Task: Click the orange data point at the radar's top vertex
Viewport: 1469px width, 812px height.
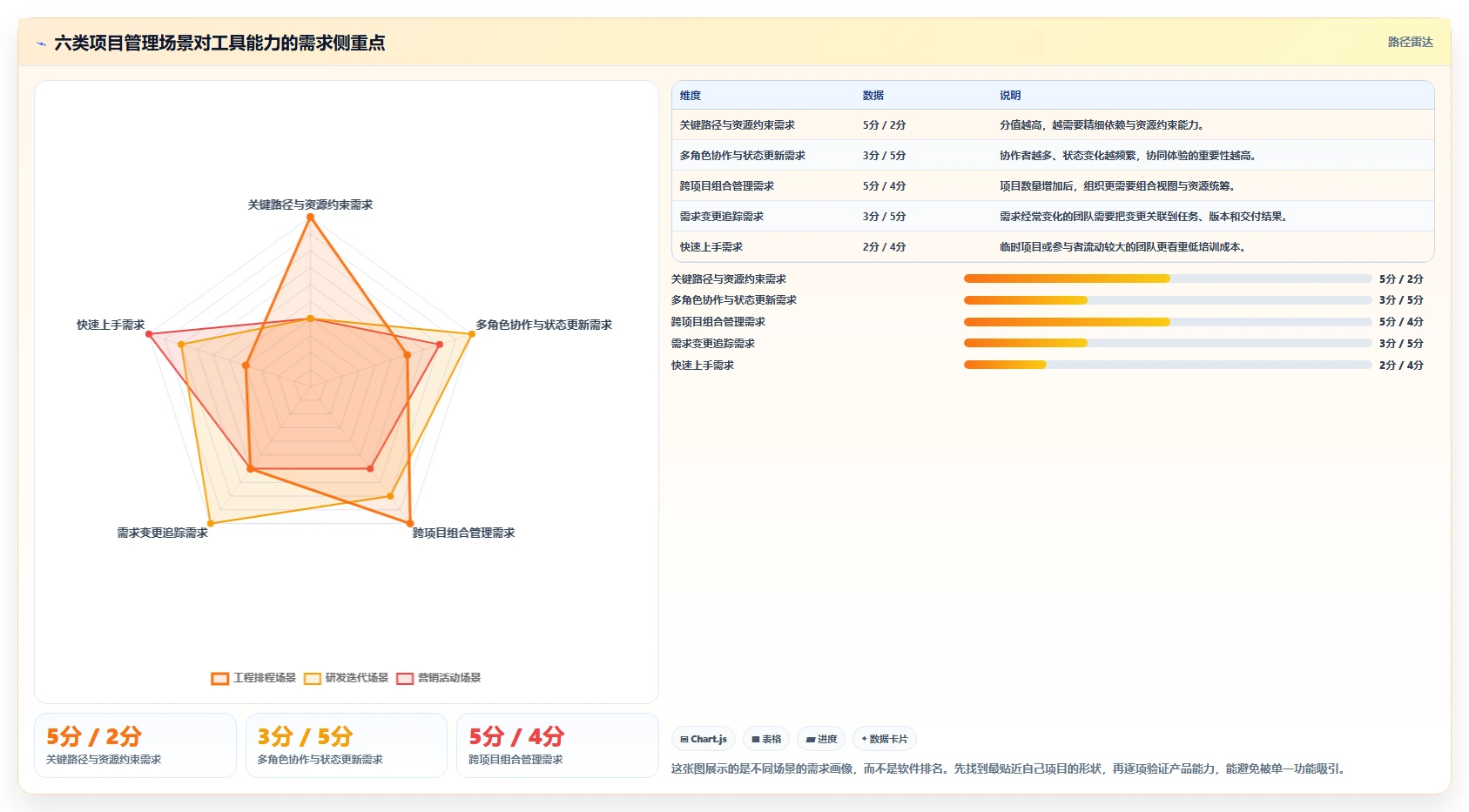Action: (x=310, y=217)
